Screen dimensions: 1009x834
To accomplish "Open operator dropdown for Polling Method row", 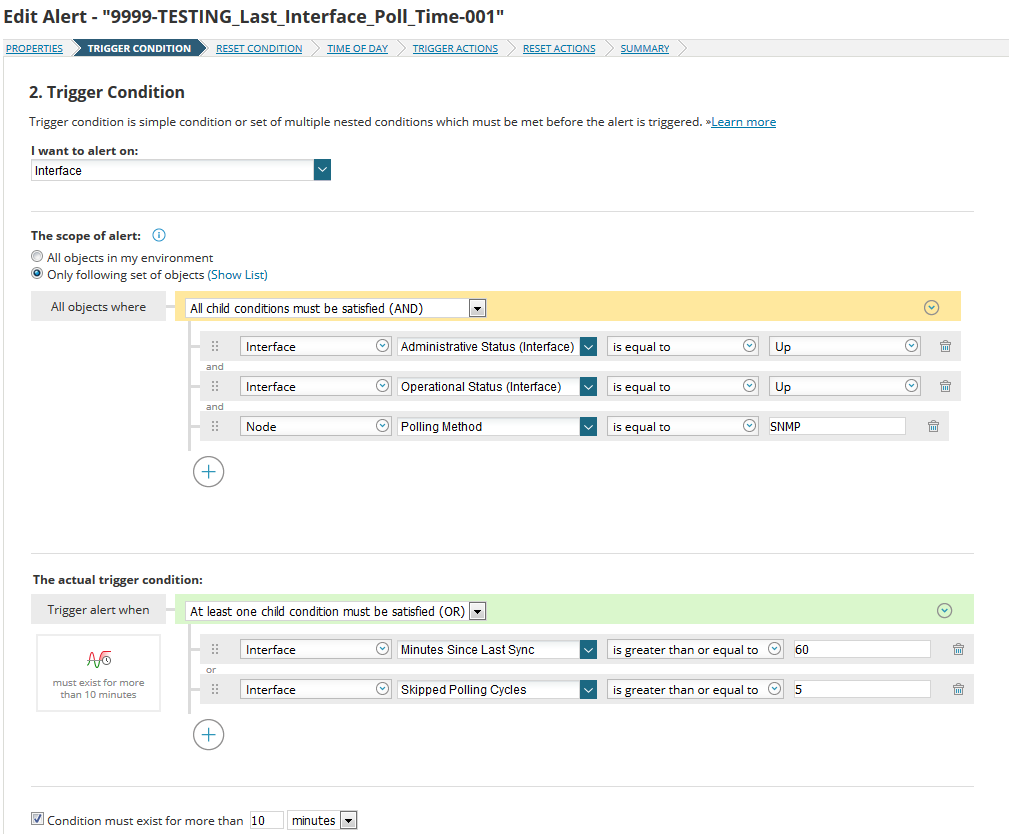I will (x=682, y=426).
